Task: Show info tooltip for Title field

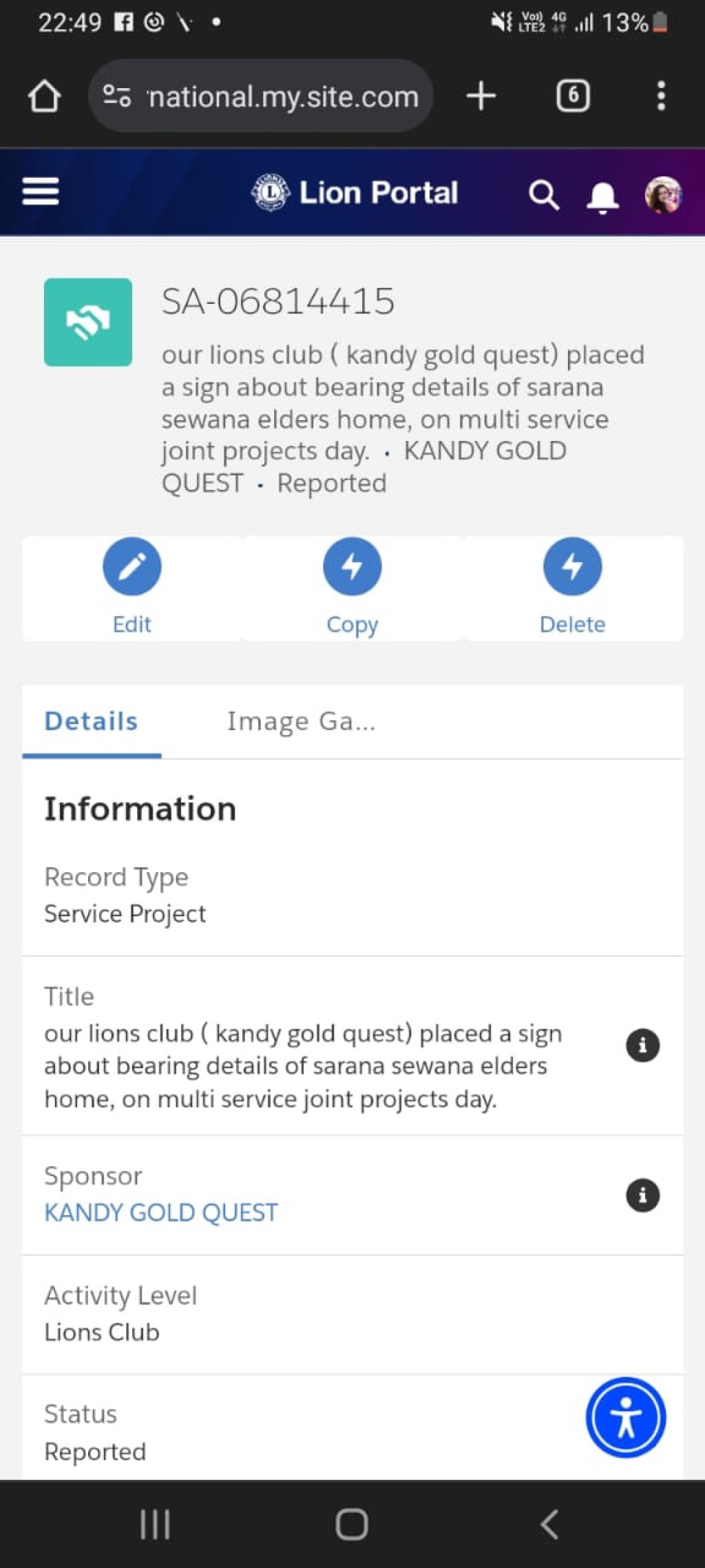Action: coord(643,1046)
